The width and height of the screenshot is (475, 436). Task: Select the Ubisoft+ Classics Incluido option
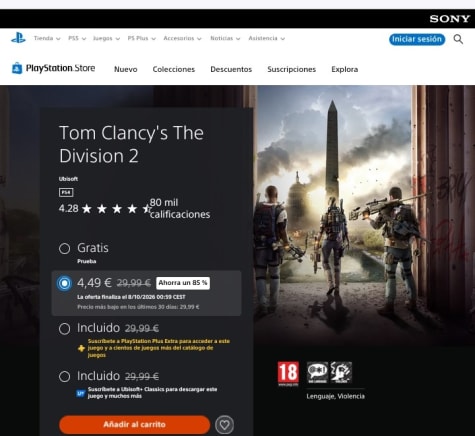64,377
